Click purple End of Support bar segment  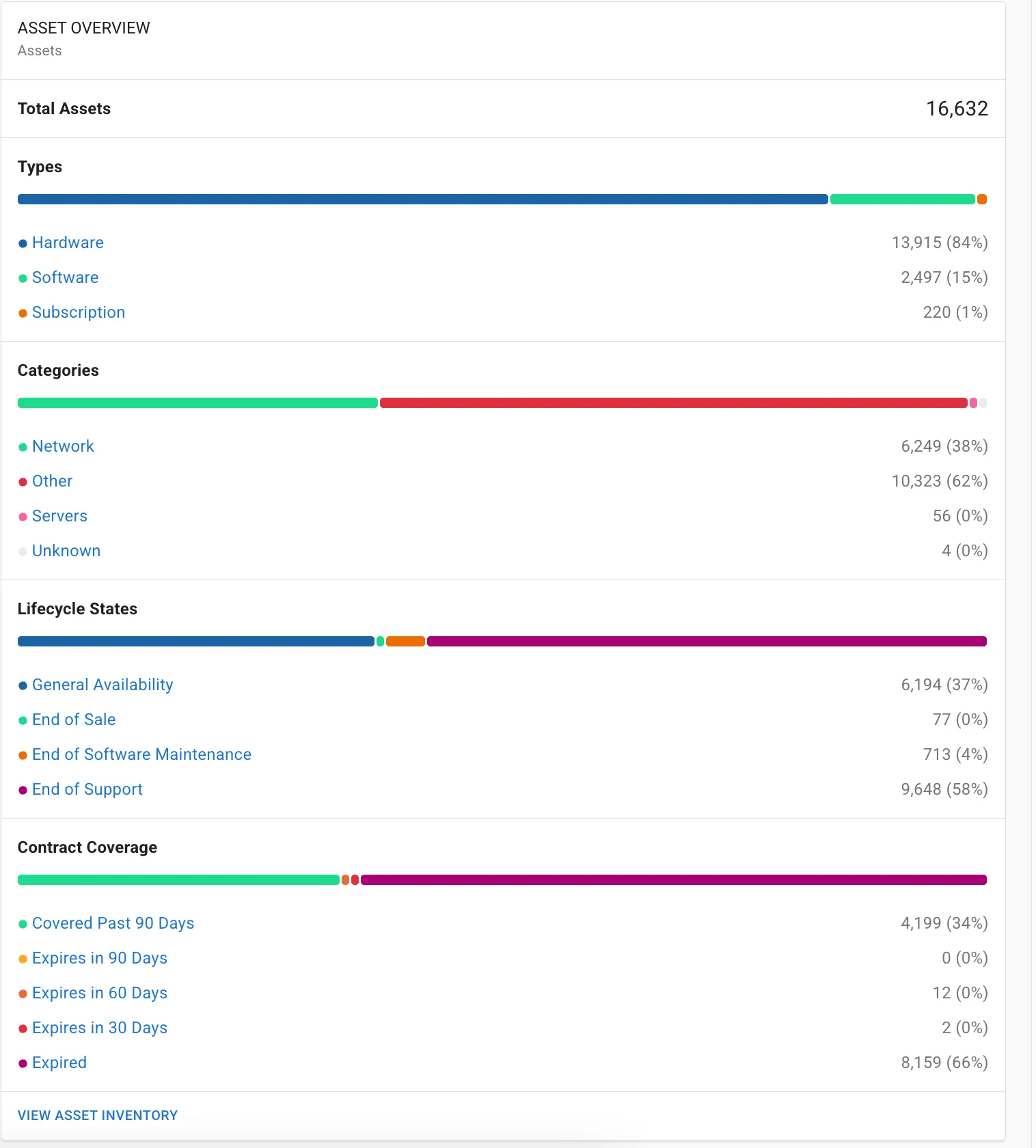point(707,642)
